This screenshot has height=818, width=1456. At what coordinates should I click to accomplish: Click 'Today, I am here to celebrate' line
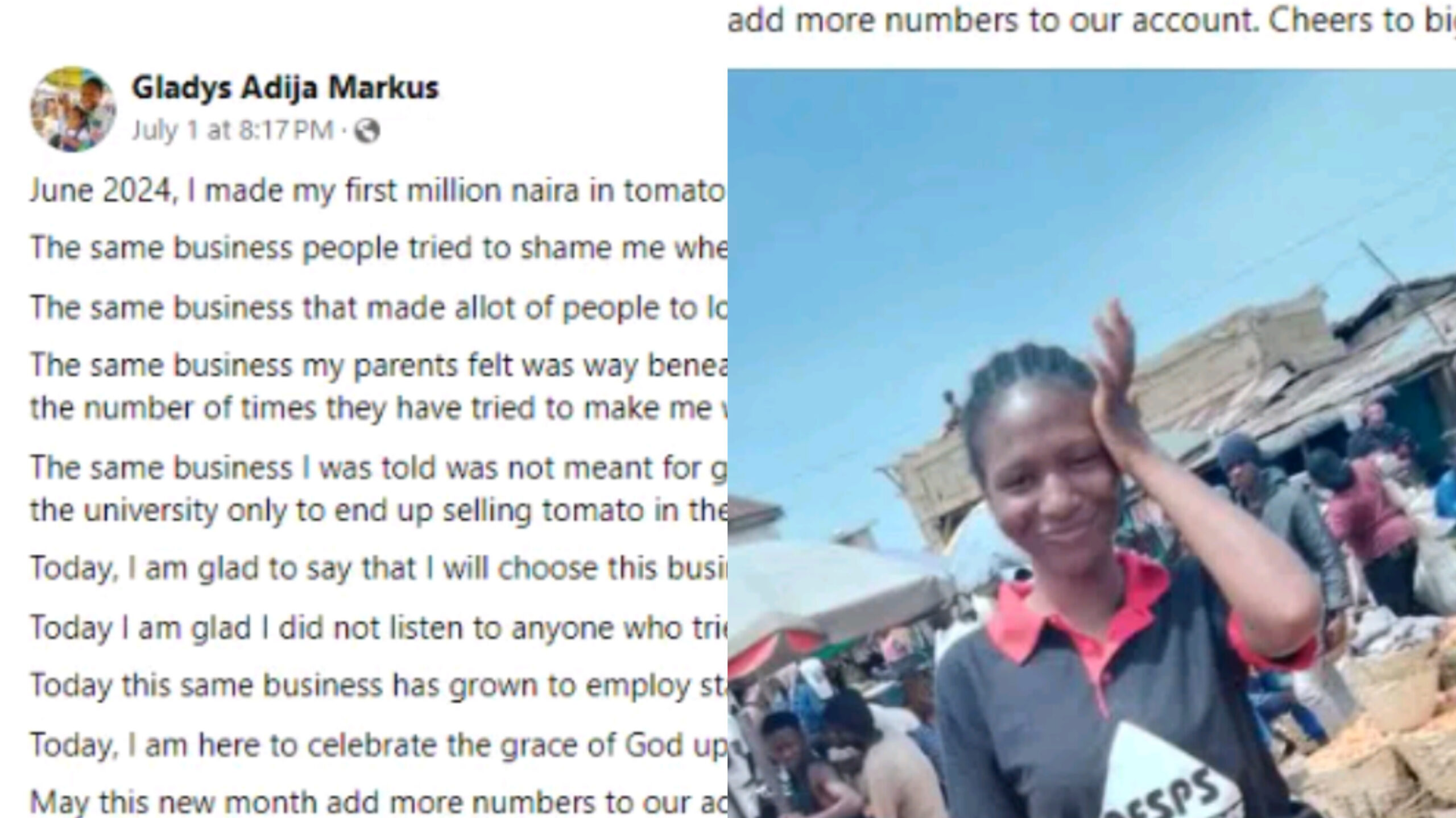tap(378, 745)
